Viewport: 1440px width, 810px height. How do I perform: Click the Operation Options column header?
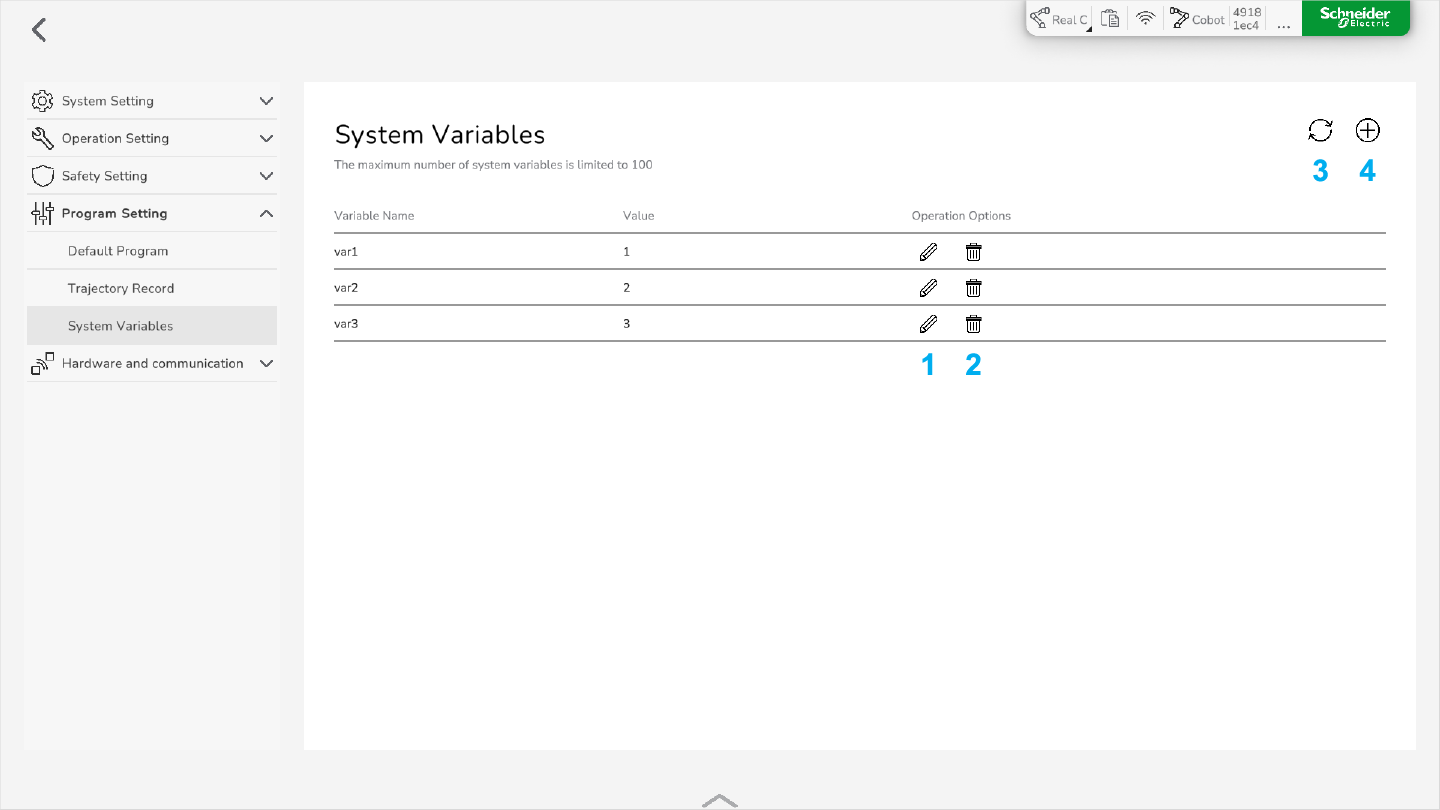click(x=961, y=216)
